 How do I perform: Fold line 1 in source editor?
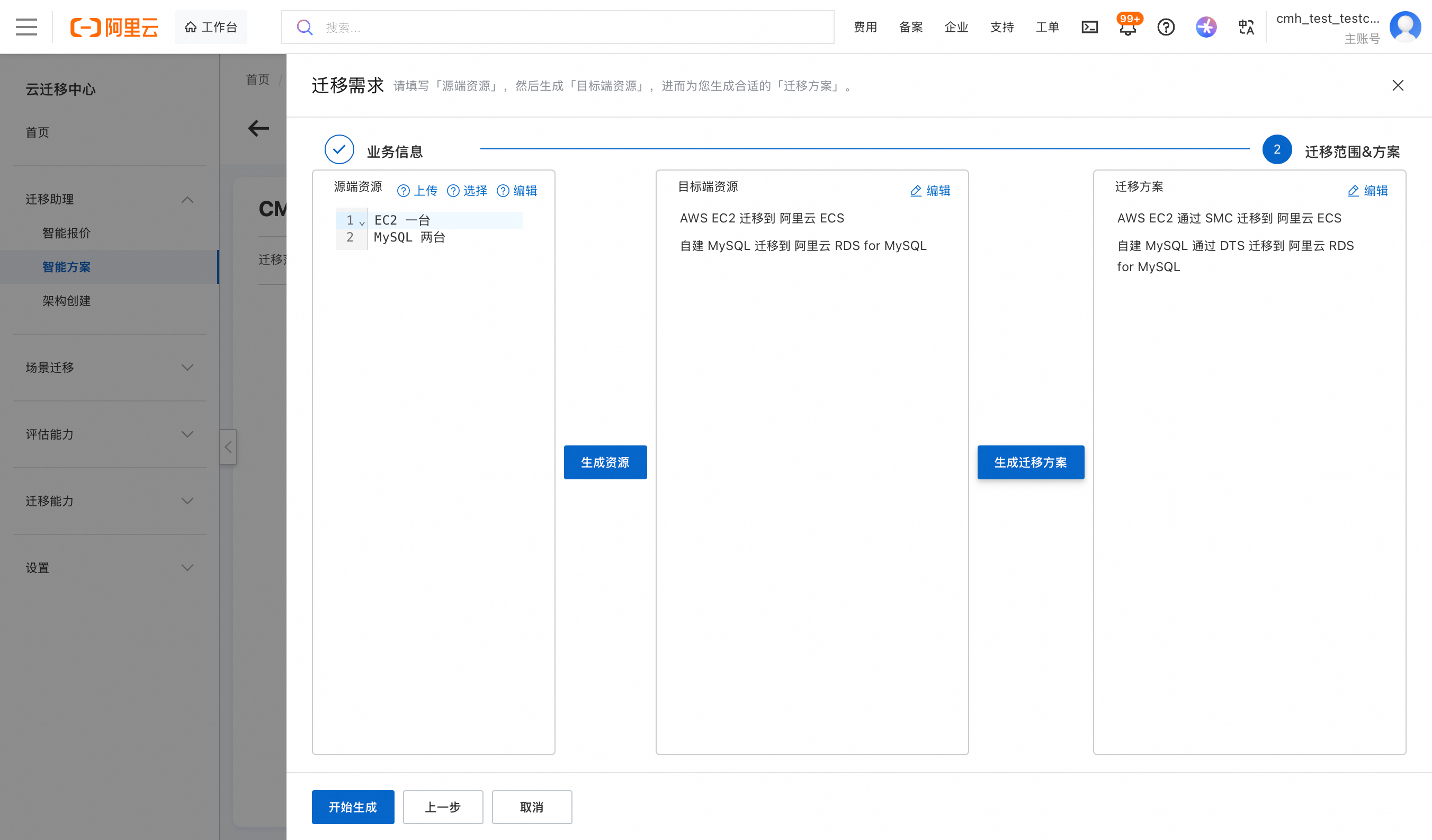[x=362, y=222]
